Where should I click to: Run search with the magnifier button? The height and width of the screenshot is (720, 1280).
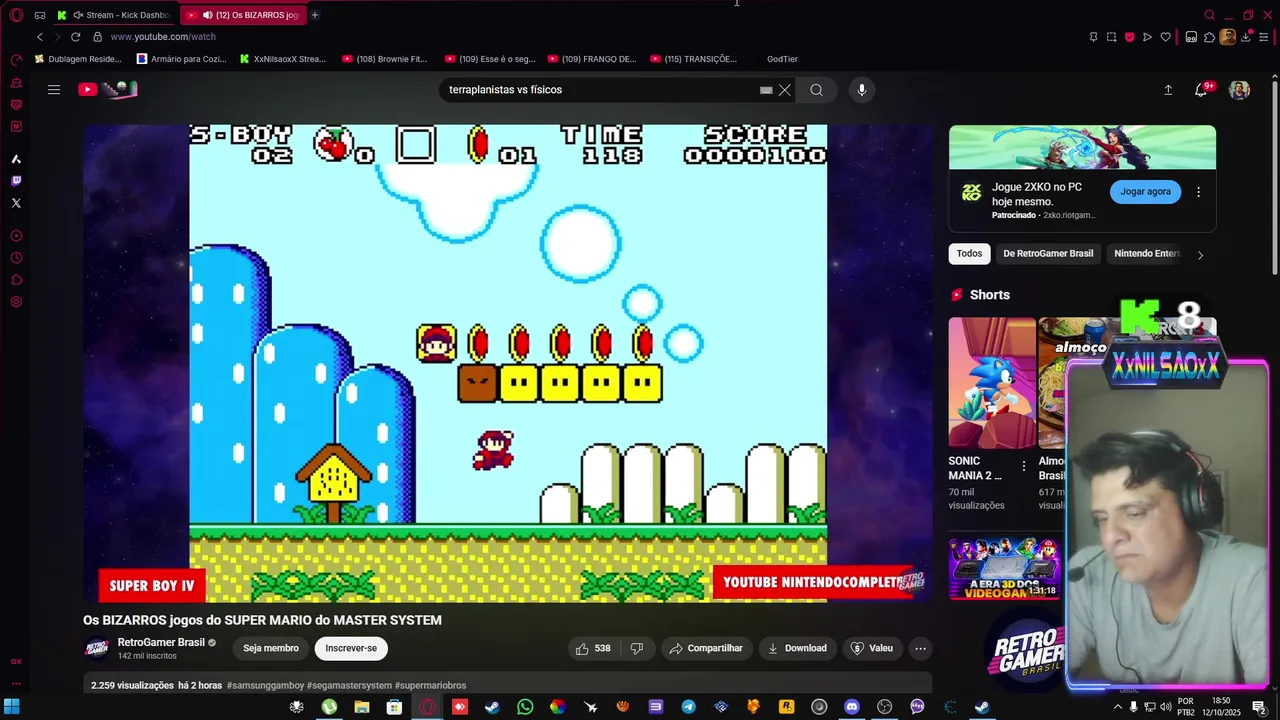[x=816, y=90]
